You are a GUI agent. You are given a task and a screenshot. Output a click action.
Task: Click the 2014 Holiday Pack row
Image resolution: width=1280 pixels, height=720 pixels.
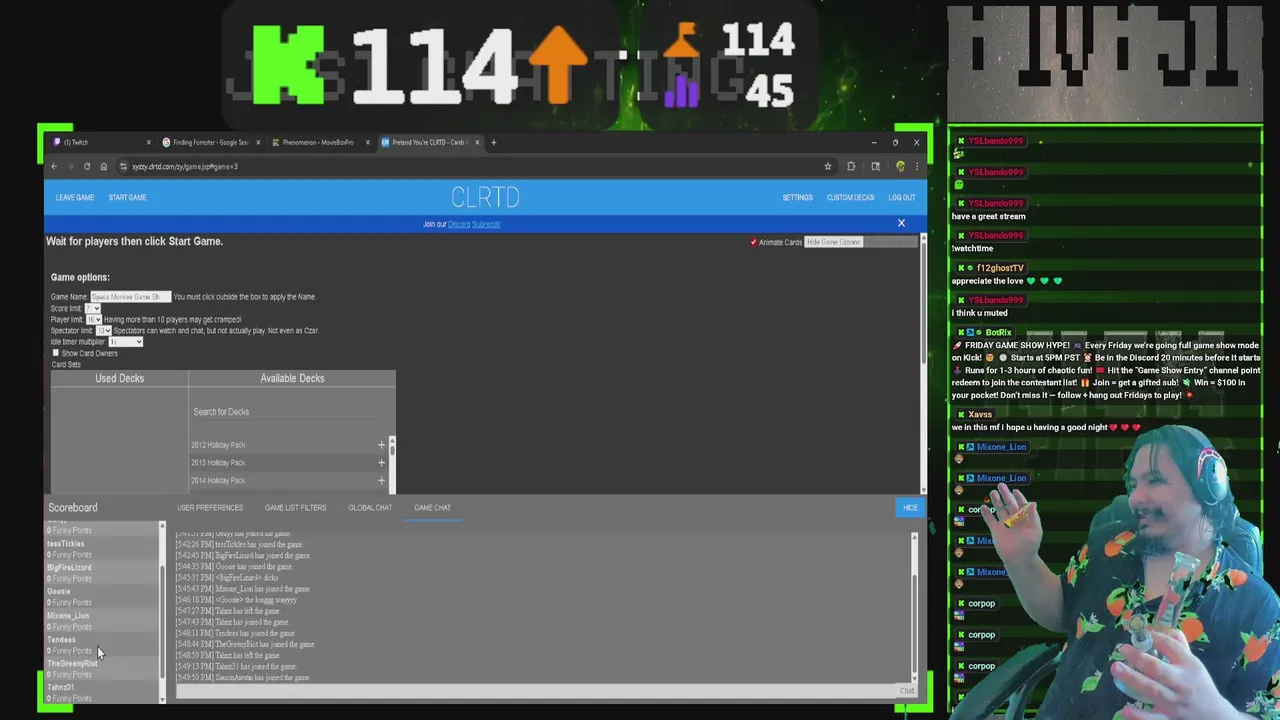click(290, 481)
